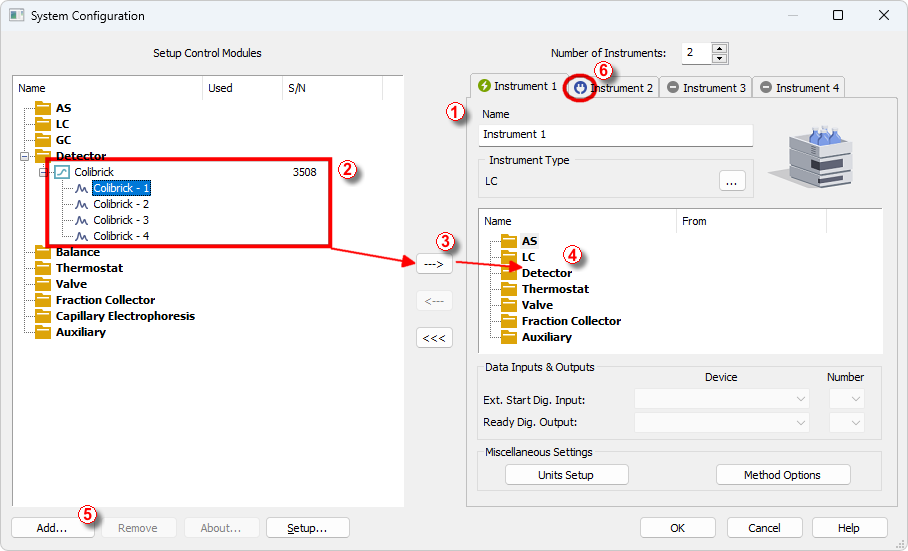908x551 pixels.
Task: Click the GC folder icon in modules list
Action: pos(42,140)
